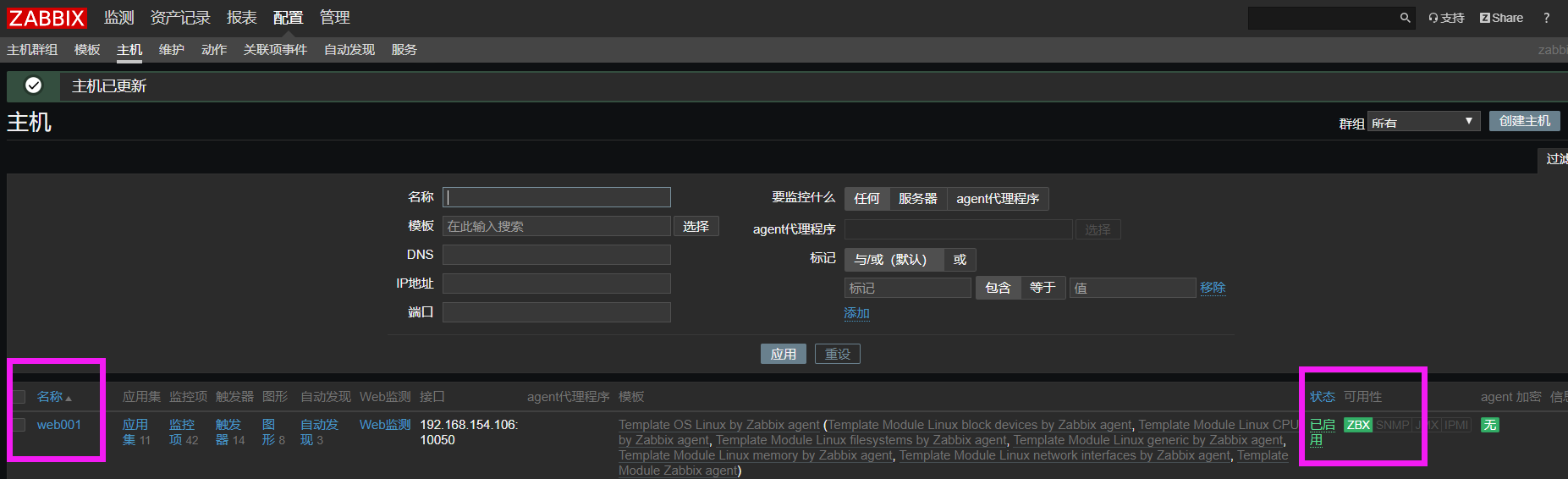Click 移除 to remove tag filter
1568x479 pixels.
[x=1213, y=288]
